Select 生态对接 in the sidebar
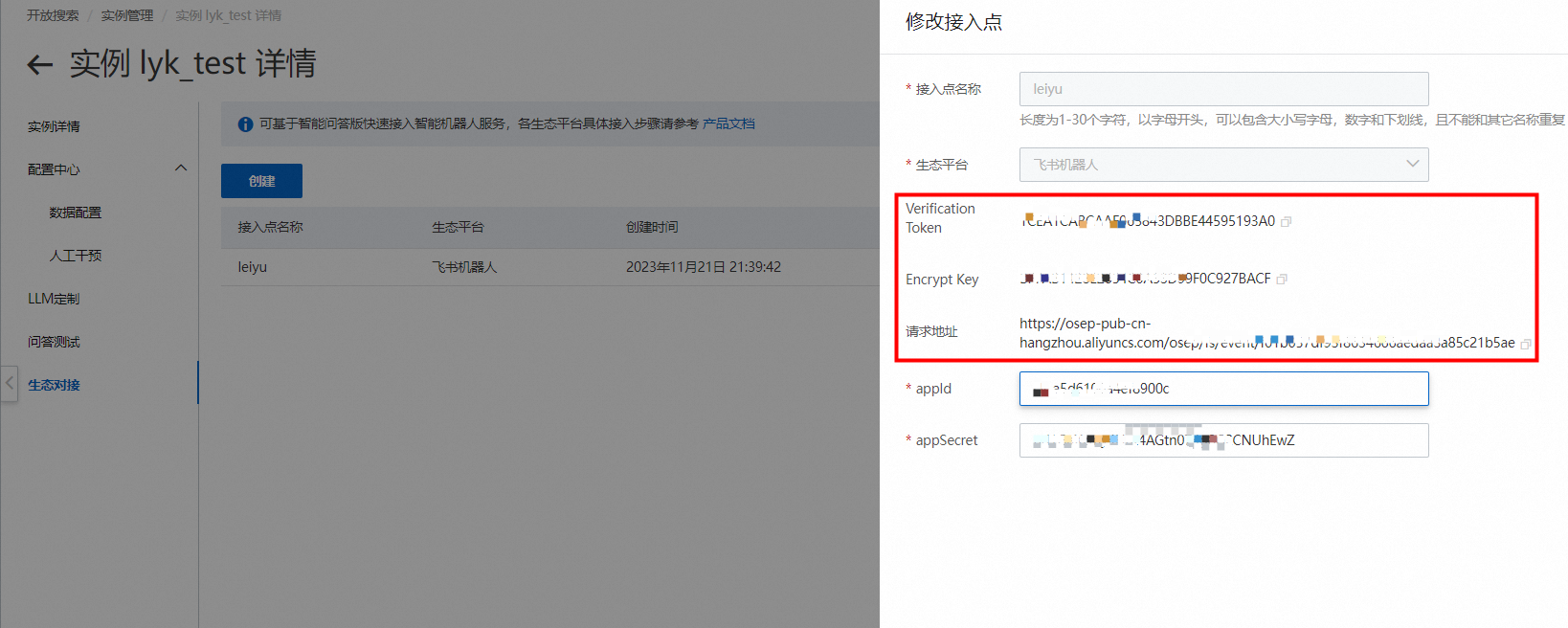This screenshot has width=1568, height=628. tap(54, 385)
